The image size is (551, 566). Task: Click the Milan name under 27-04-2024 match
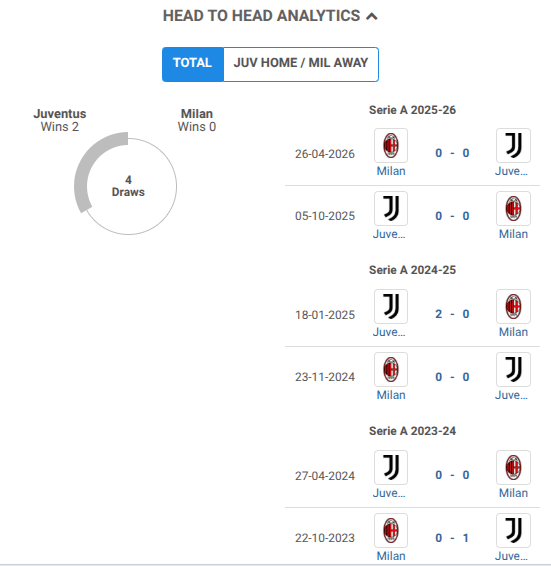(x=513, y=493)
